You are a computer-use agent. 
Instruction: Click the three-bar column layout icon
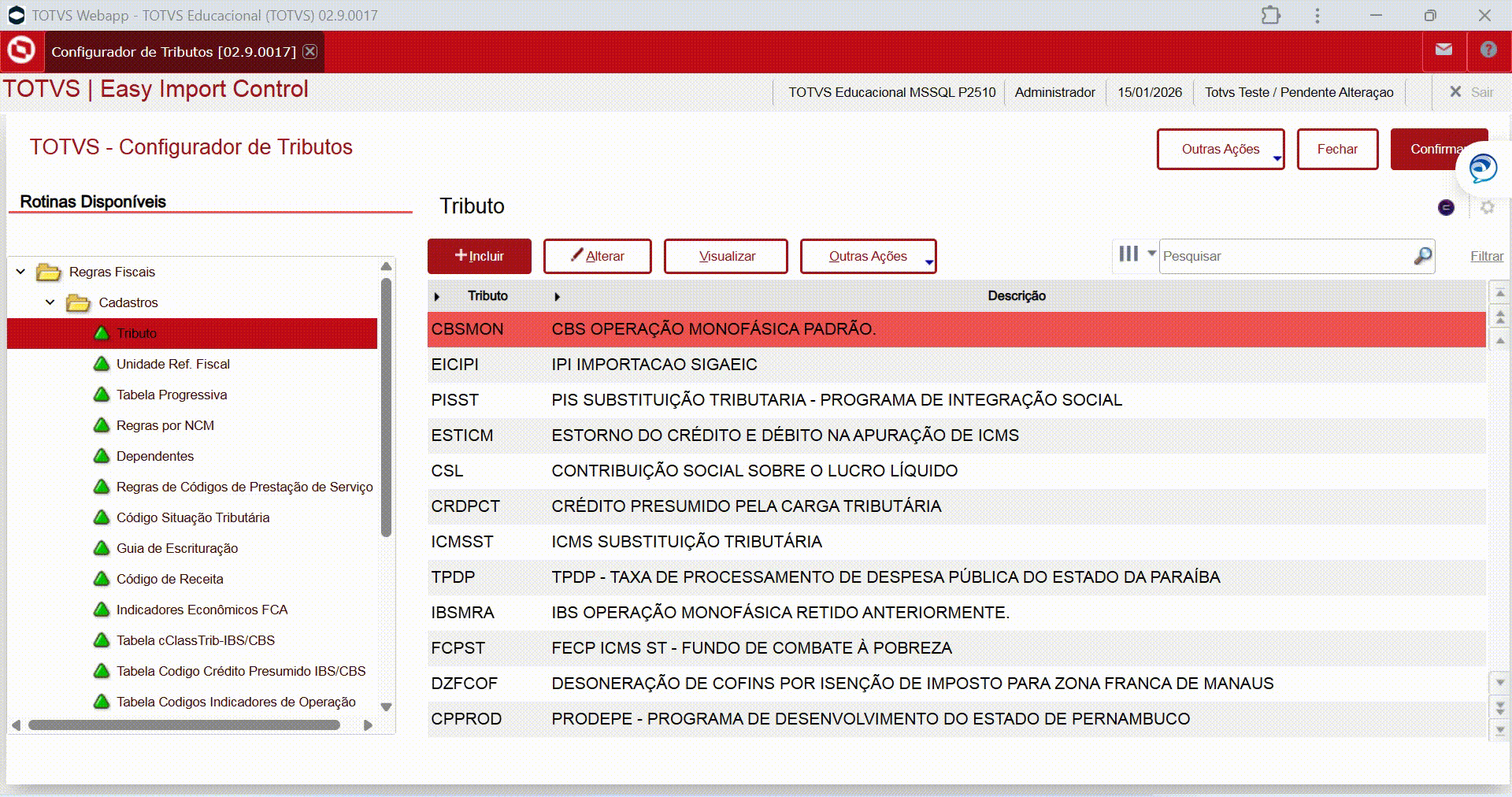[x=1128, y=254]
